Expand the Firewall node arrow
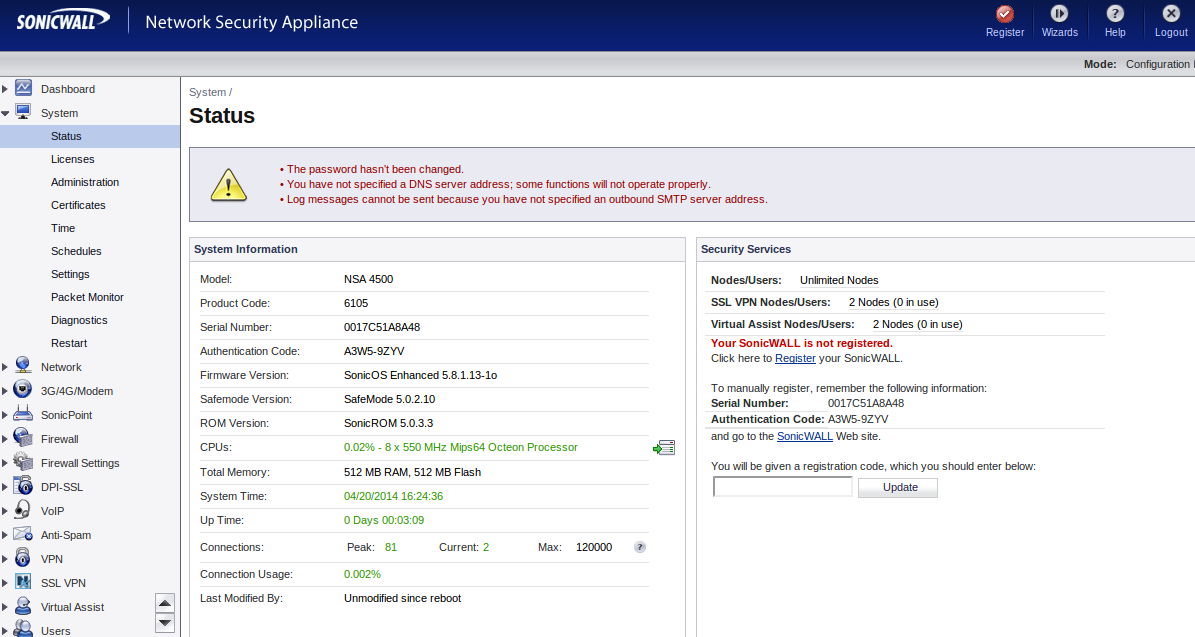This screenshot has height=637, width=1195. pyautogui.click(x=5, y=439)
